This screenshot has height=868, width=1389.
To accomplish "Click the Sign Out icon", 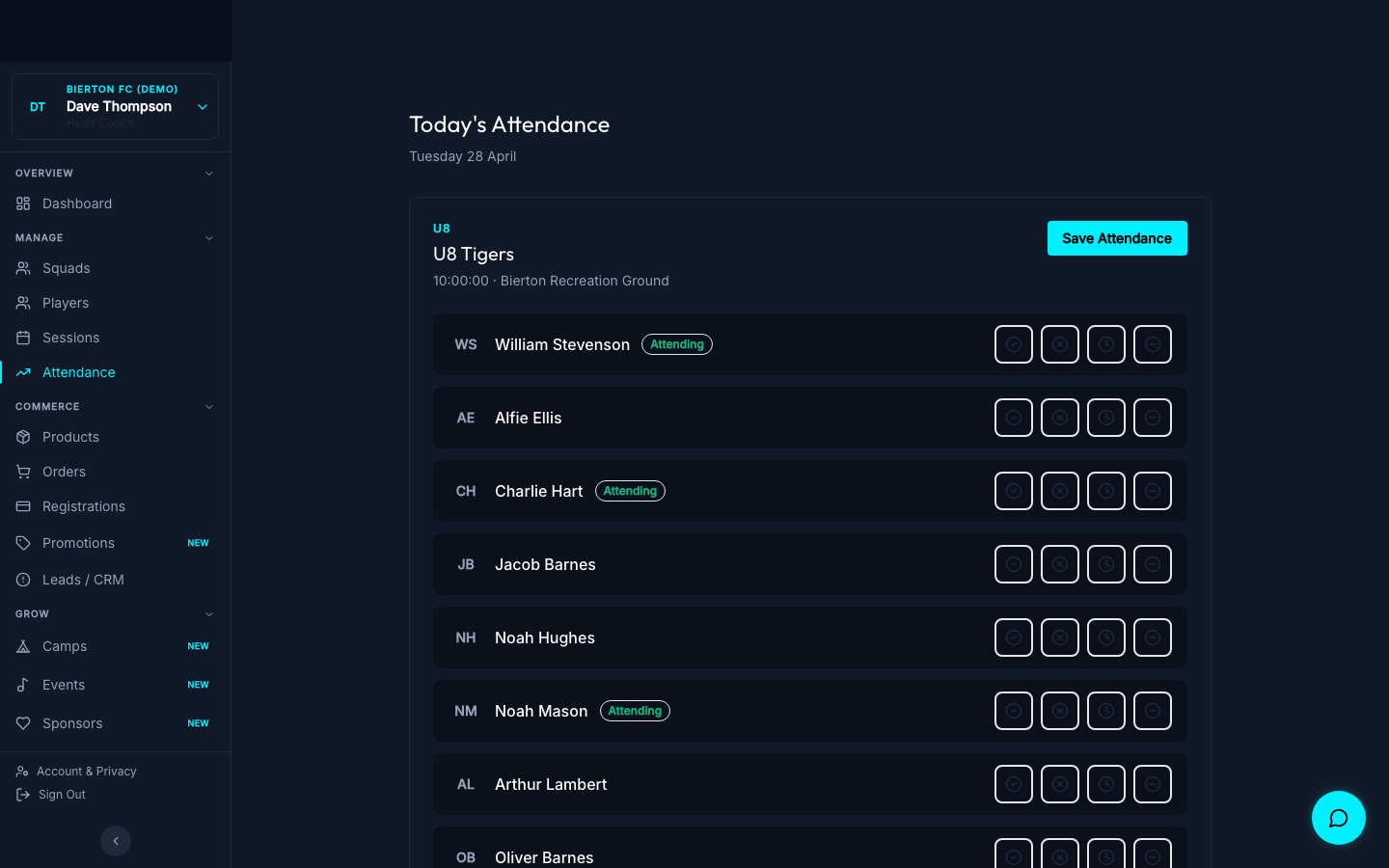I will (23, 795).
